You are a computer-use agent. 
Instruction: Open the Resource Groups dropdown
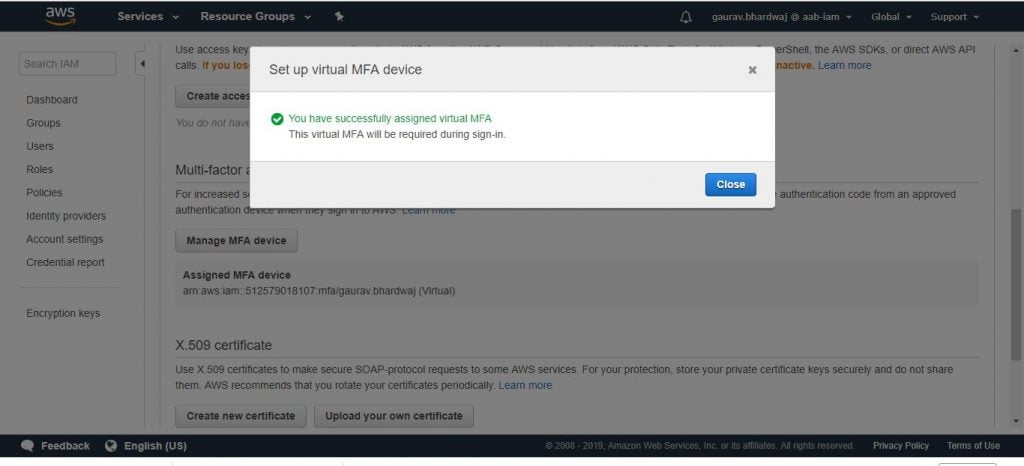pos(256,17)
